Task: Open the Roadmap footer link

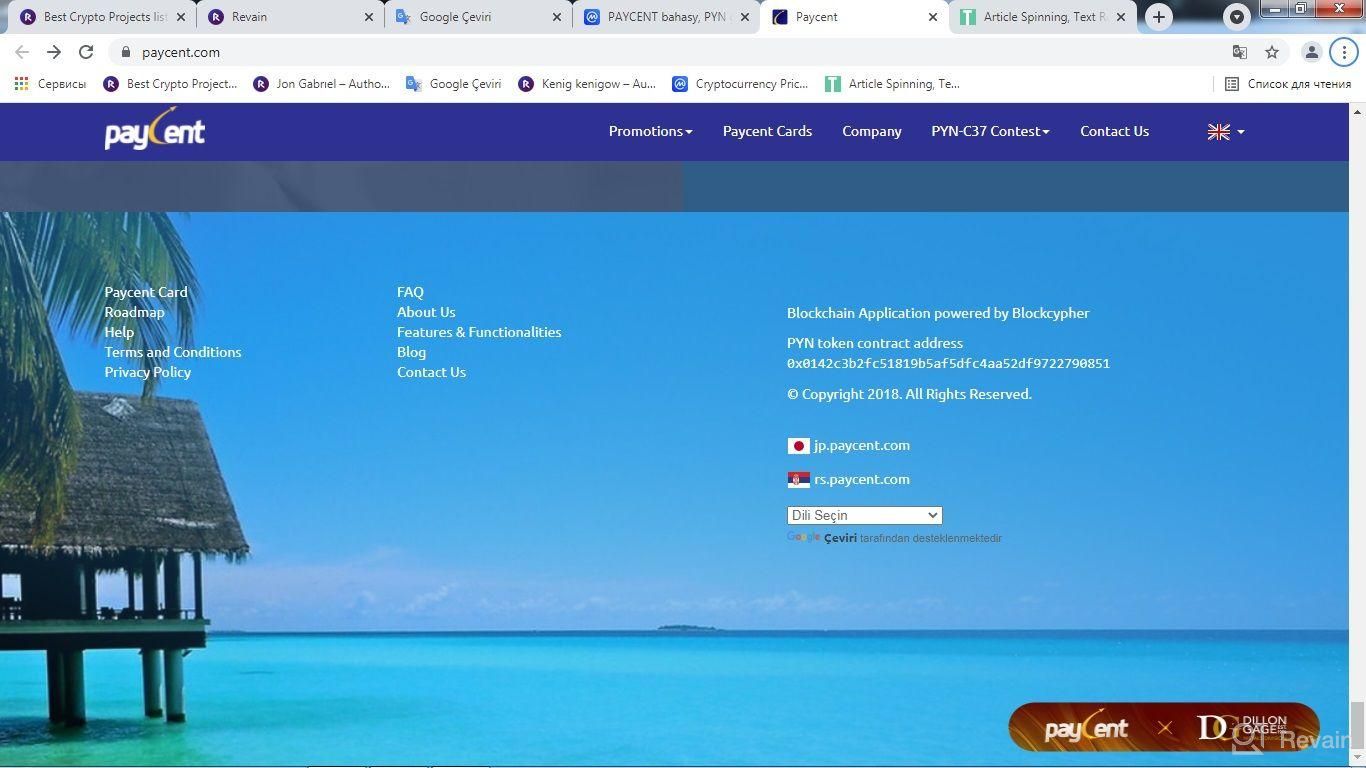Action: (134, 312)
